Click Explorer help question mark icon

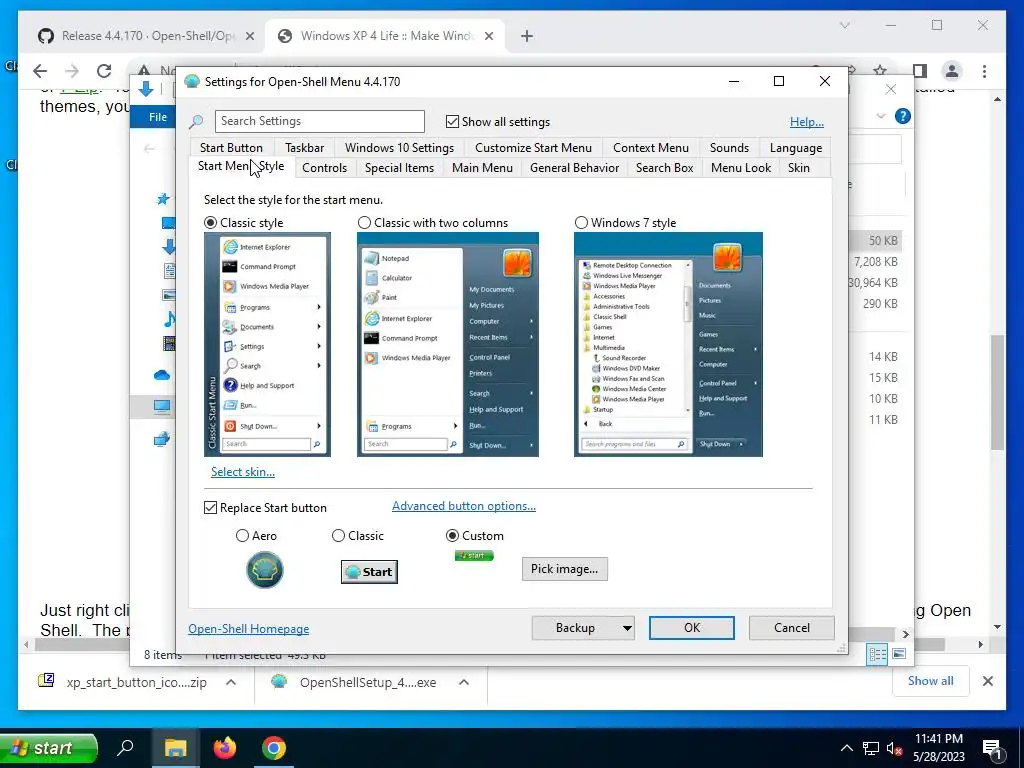(903, 116)
